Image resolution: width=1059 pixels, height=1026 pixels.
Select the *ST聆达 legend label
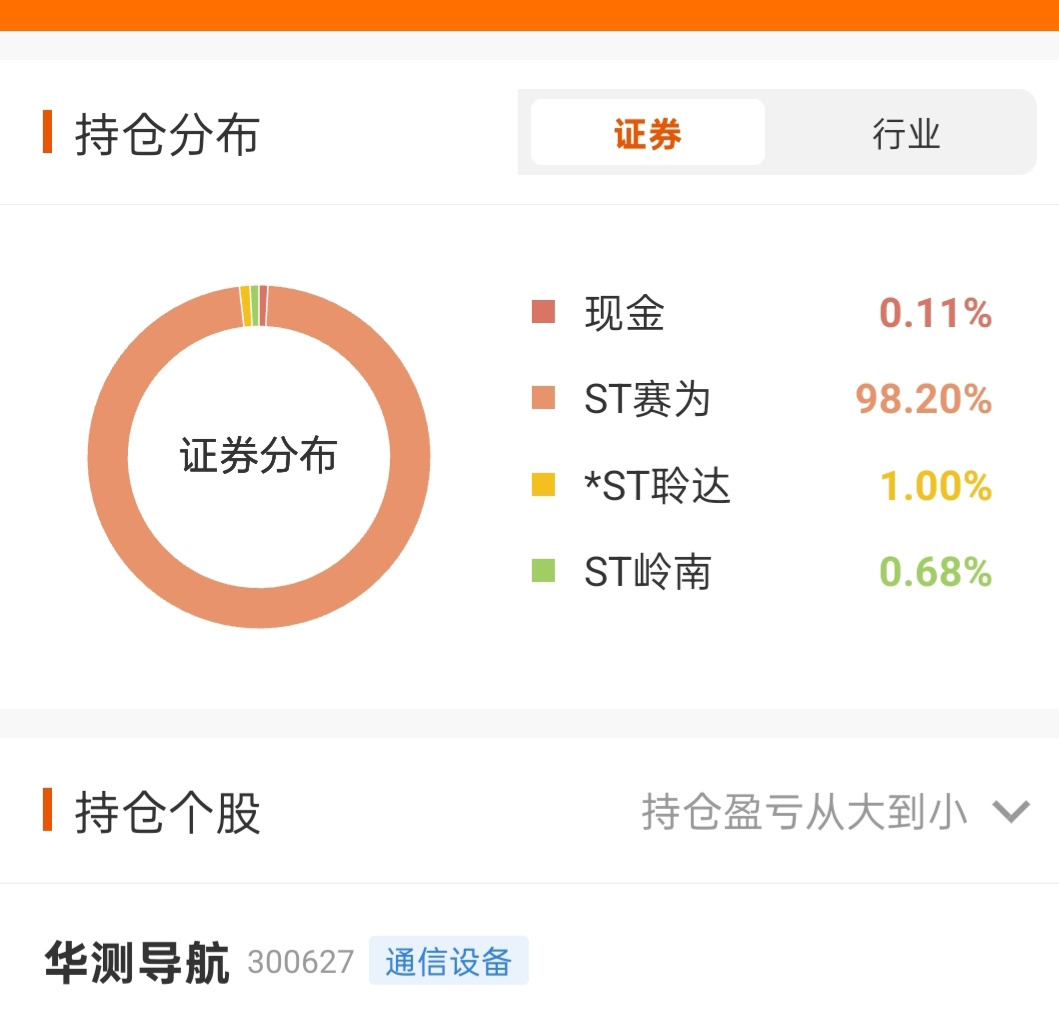coord(657,486)
